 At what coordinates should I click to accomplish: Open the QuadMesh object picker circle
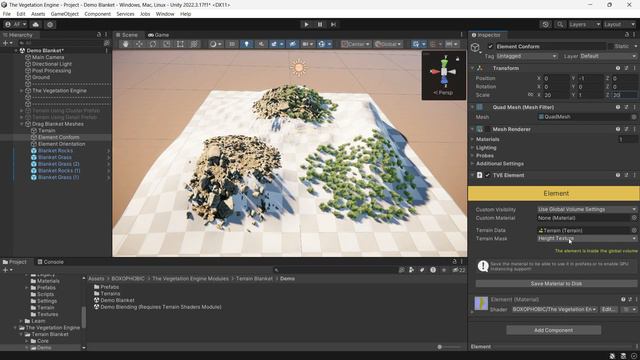634,117
